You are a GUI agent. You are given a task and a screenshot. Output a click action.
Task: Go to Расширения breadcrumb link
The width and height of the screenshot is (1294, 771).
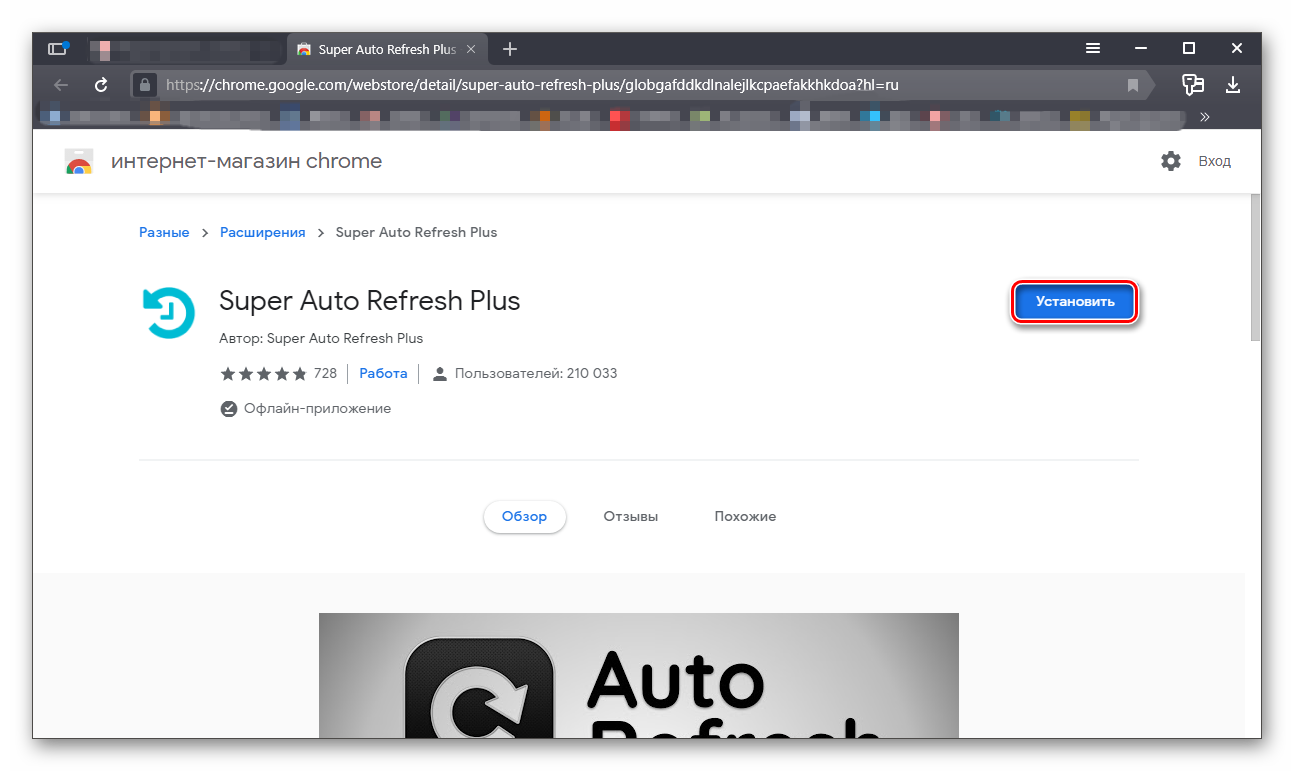(x=263, y=232)
